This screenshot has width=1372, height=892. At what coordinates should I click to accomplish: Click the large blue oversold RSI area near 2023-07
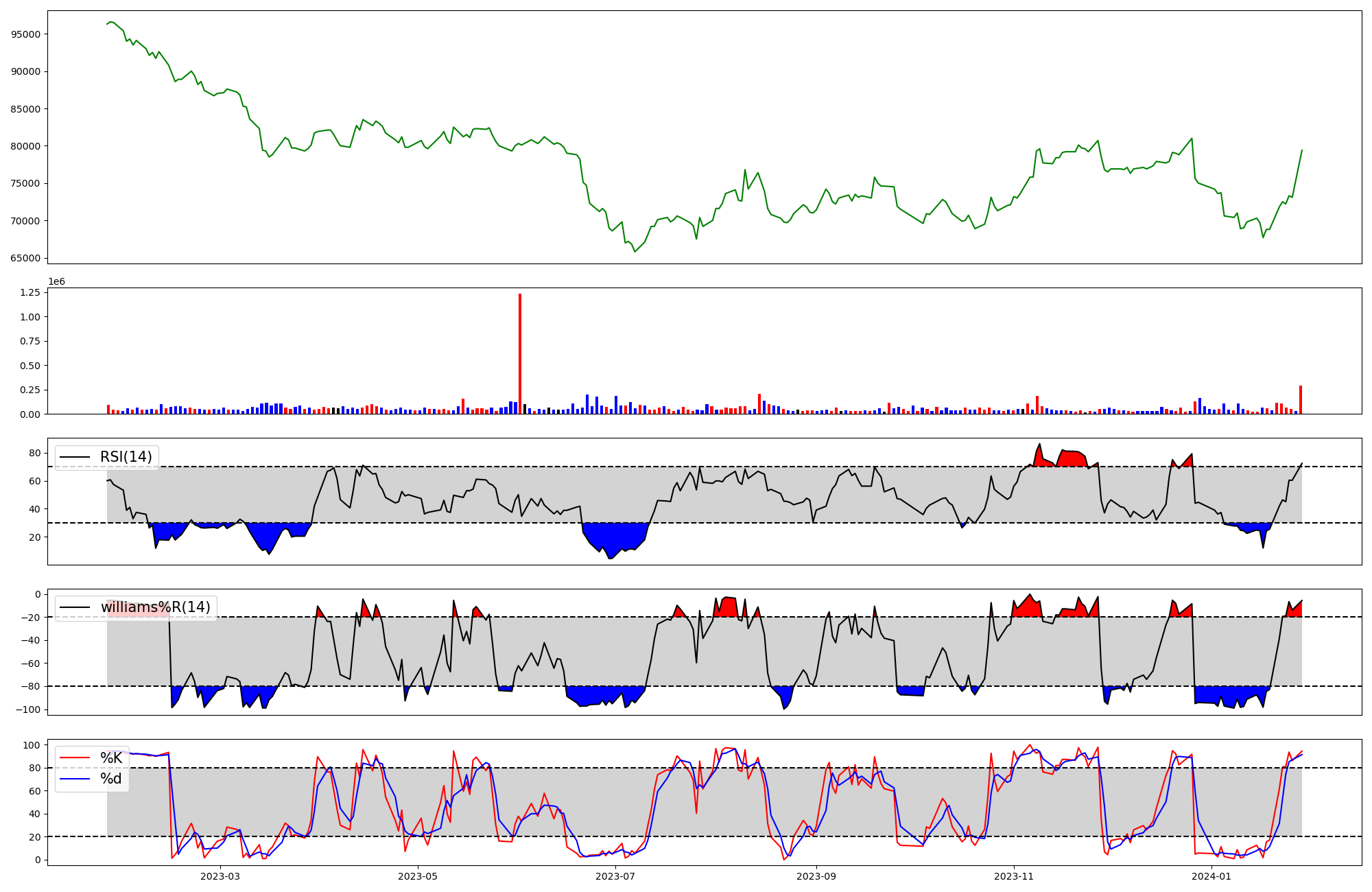614,536
